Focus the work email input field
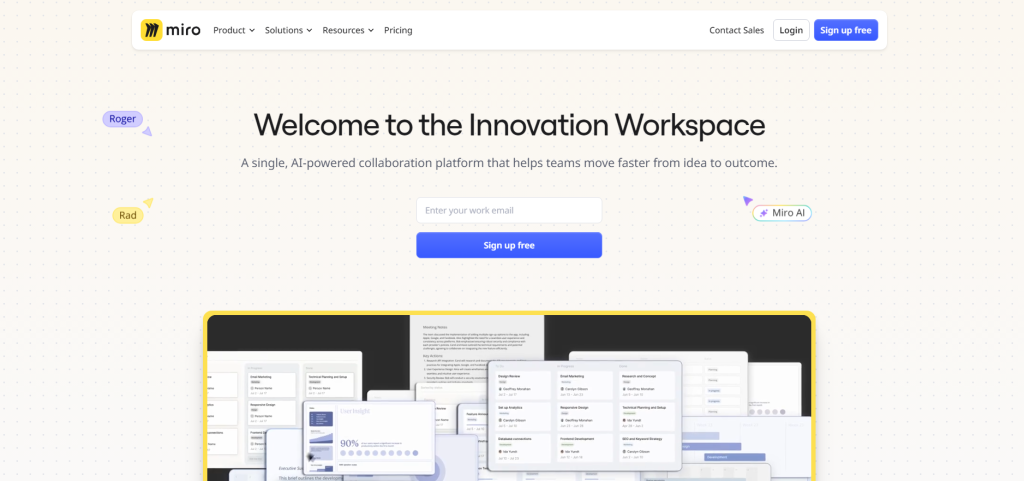The width and height of the screenshot is (1024, 481). pos(509,210)
